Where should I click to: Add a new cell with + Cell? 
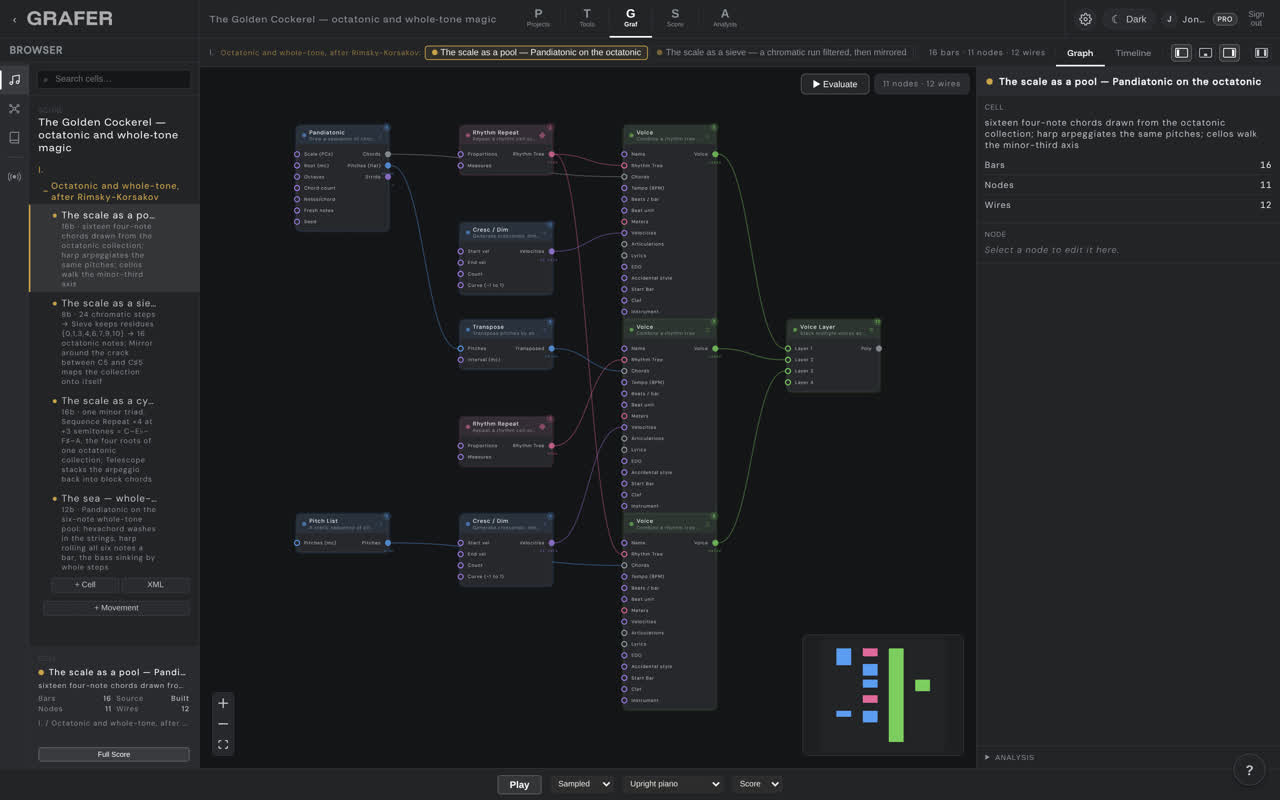tap(85, 584)
